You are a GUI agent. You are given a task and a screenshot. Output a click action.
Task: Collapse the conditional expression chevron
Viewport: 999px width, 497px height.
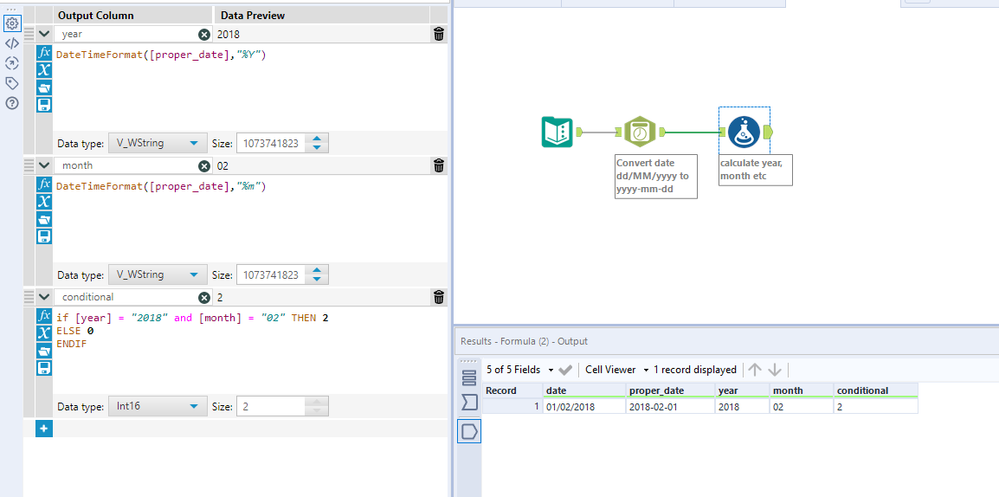coord(43,297)
